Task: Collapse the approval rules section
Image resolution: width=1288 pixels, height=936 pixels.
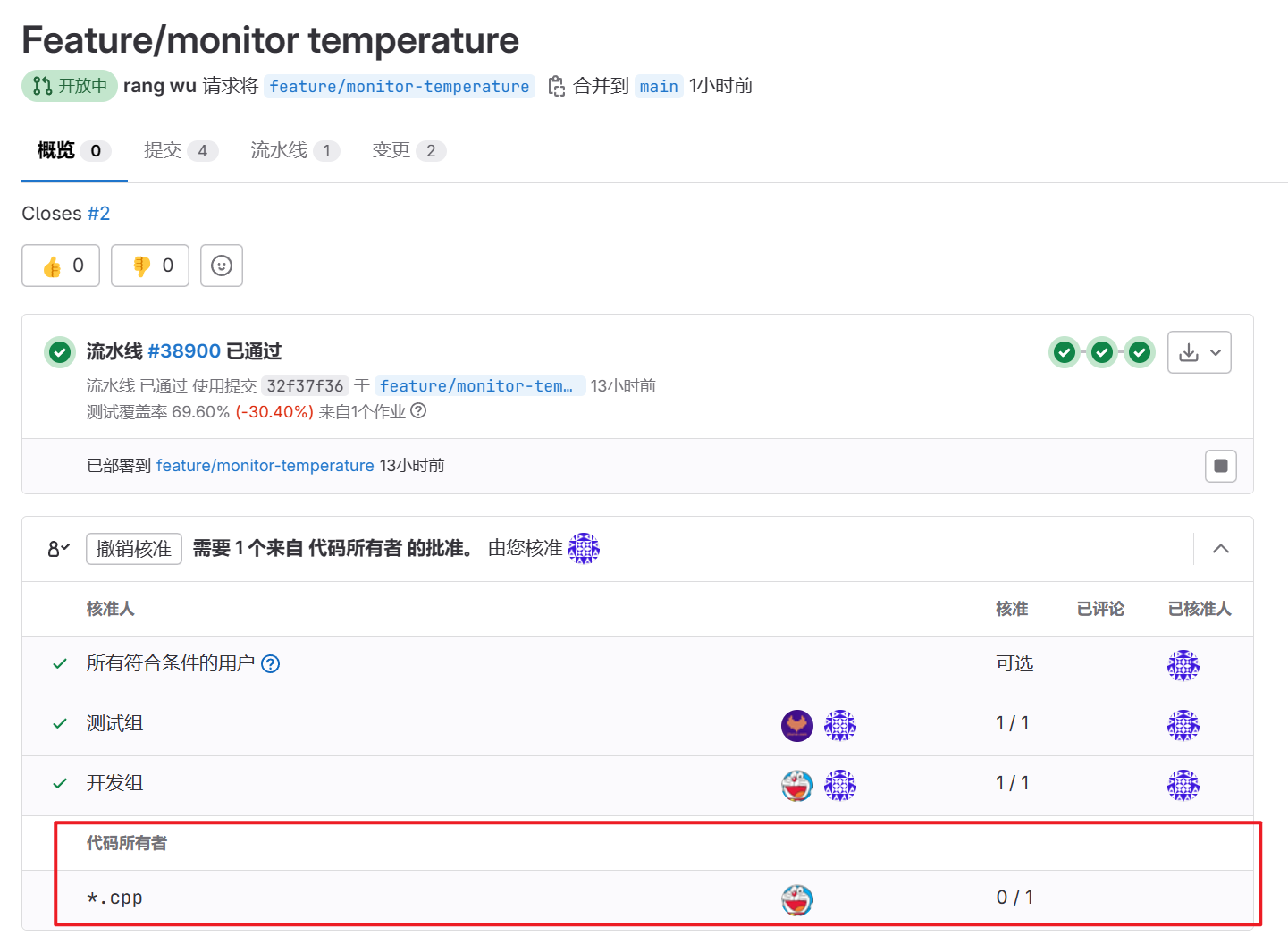Action: pyautogui.click(x=1221, y=548)
